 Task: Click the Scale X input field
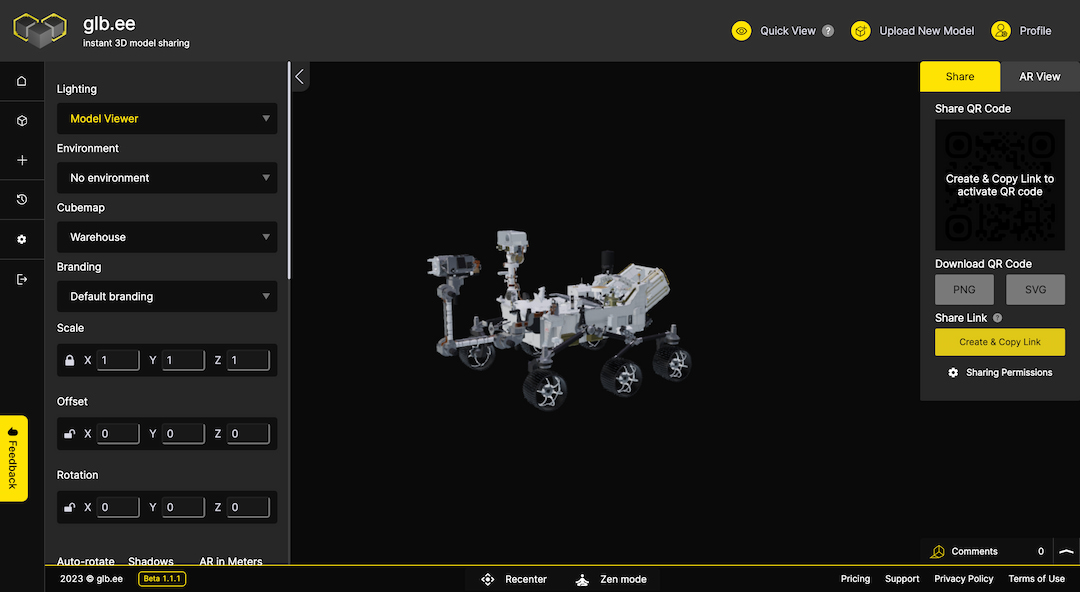[118, 360]
